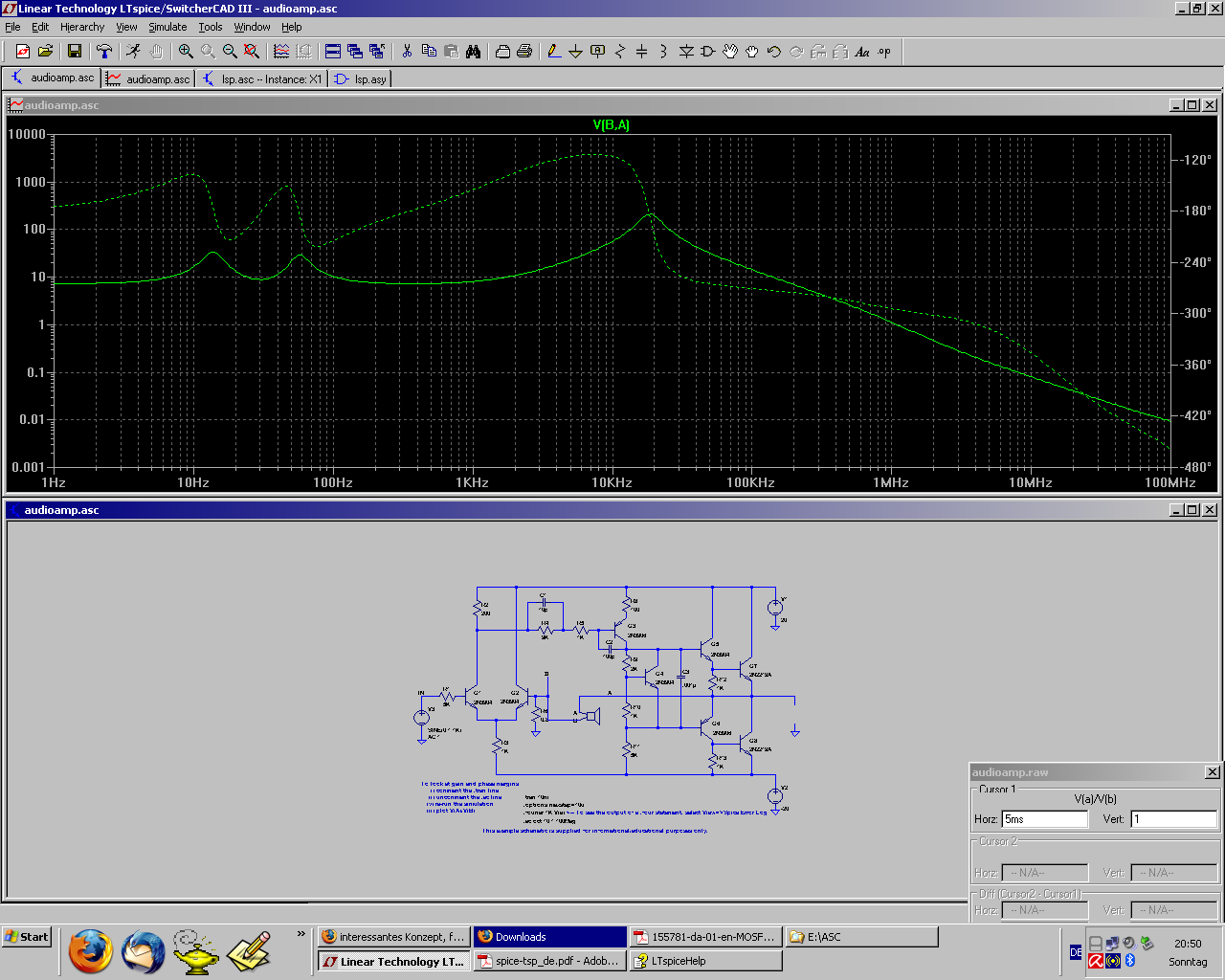Select the Inductor component icon
The image size is (1225, 980).
(x=663, y=52)
